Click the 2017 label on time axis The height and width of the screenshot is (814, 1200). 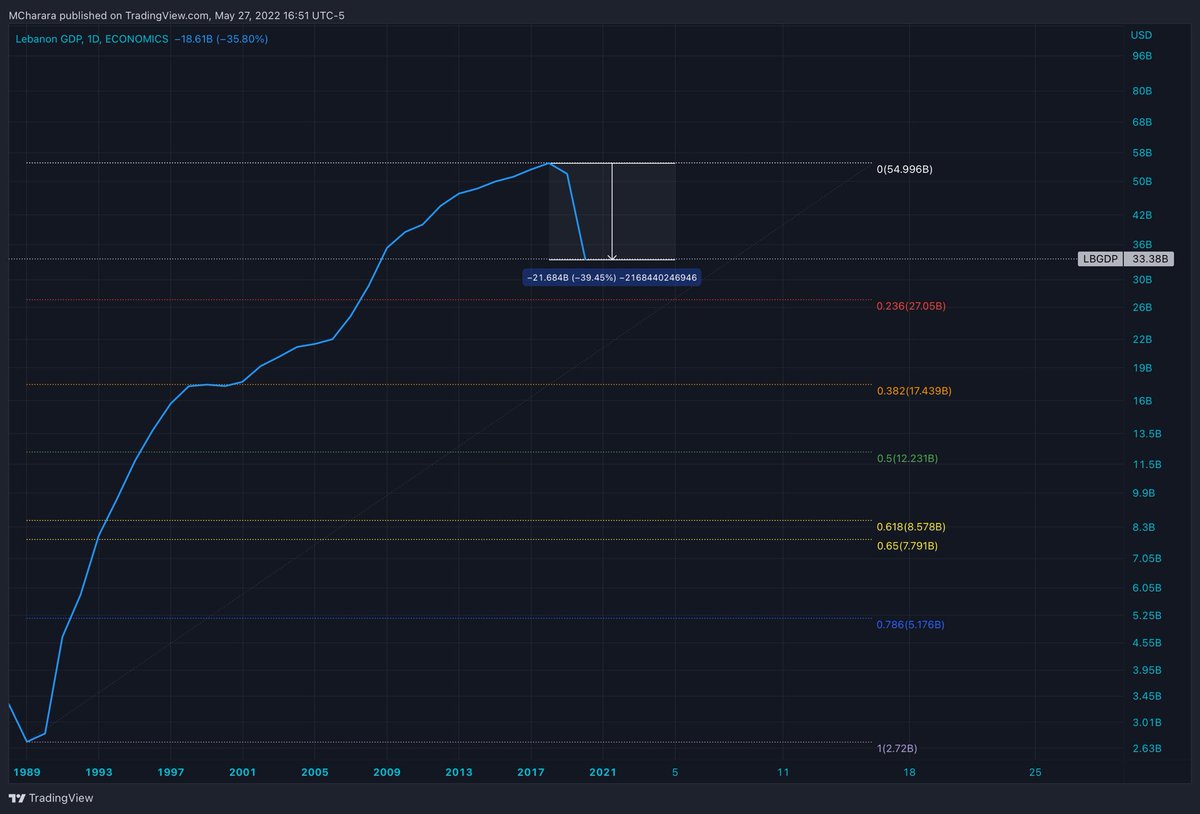[x=531, y=772]
